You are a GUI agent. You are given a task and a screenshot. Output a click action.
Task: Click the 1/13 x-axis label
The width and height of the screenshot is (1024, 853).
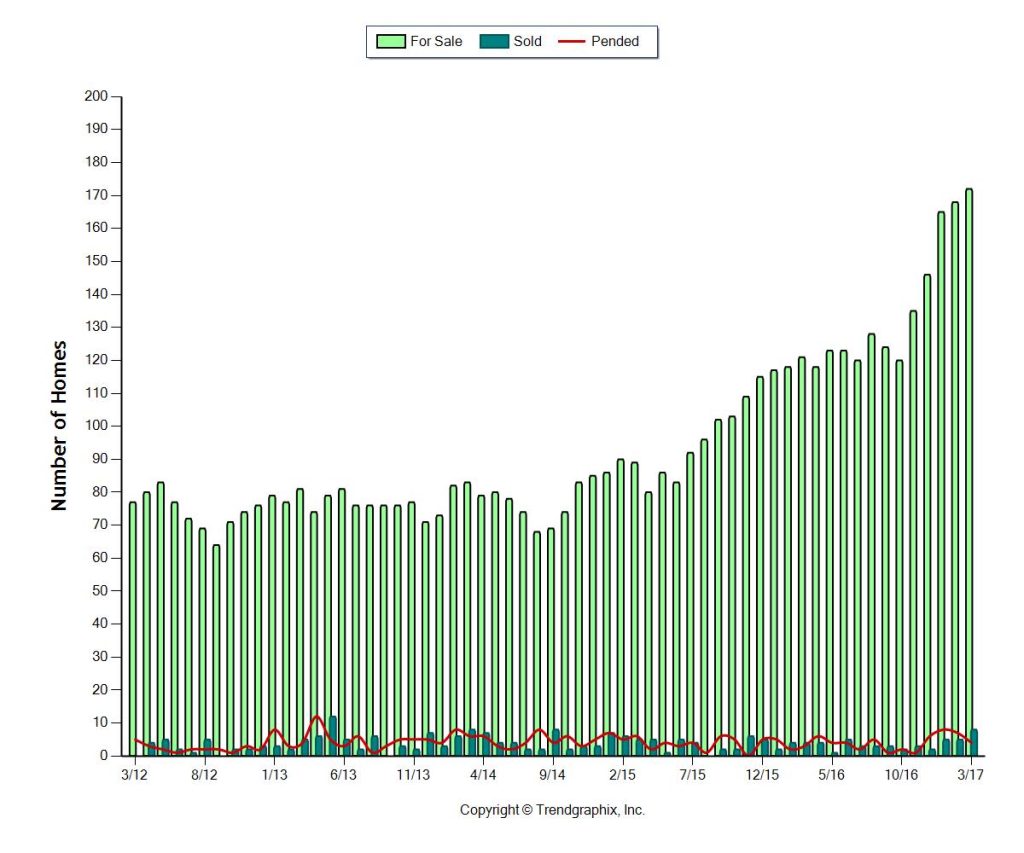coord(274,775)
